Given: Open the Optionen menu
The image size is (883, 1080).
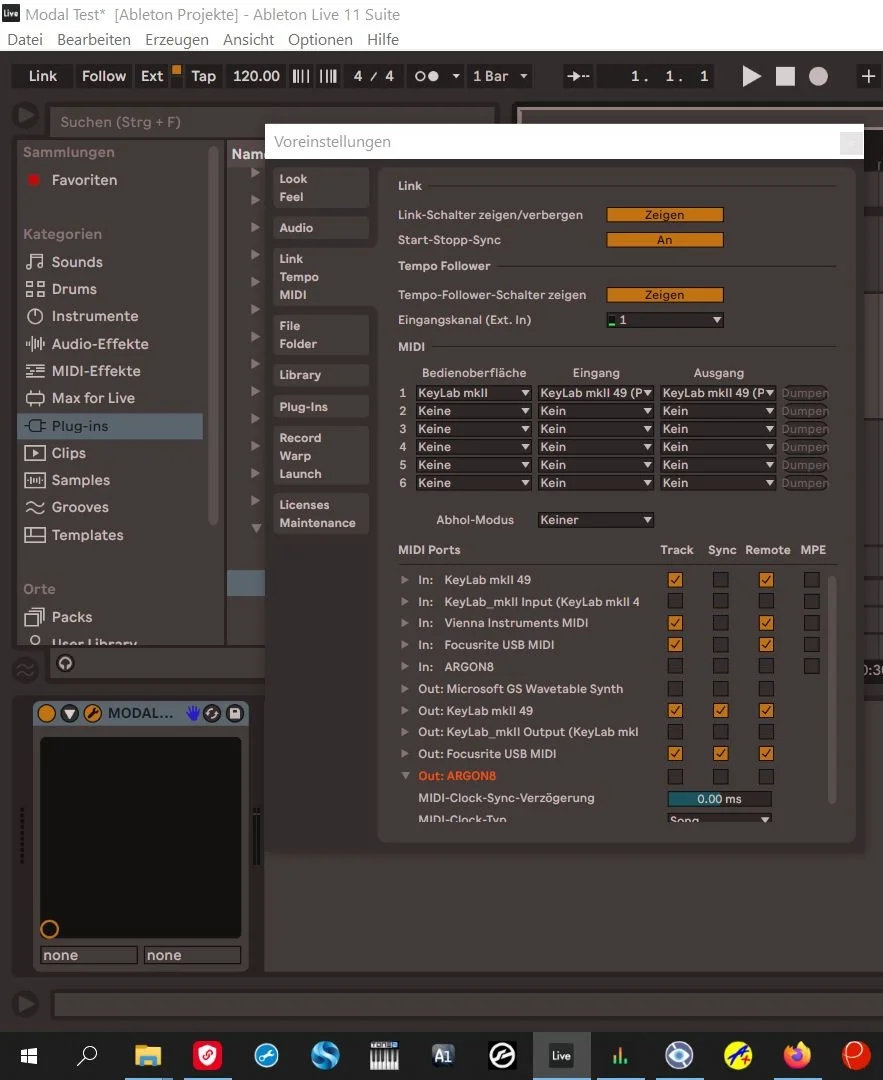Looking at the screenshot, I should point(320,40).
